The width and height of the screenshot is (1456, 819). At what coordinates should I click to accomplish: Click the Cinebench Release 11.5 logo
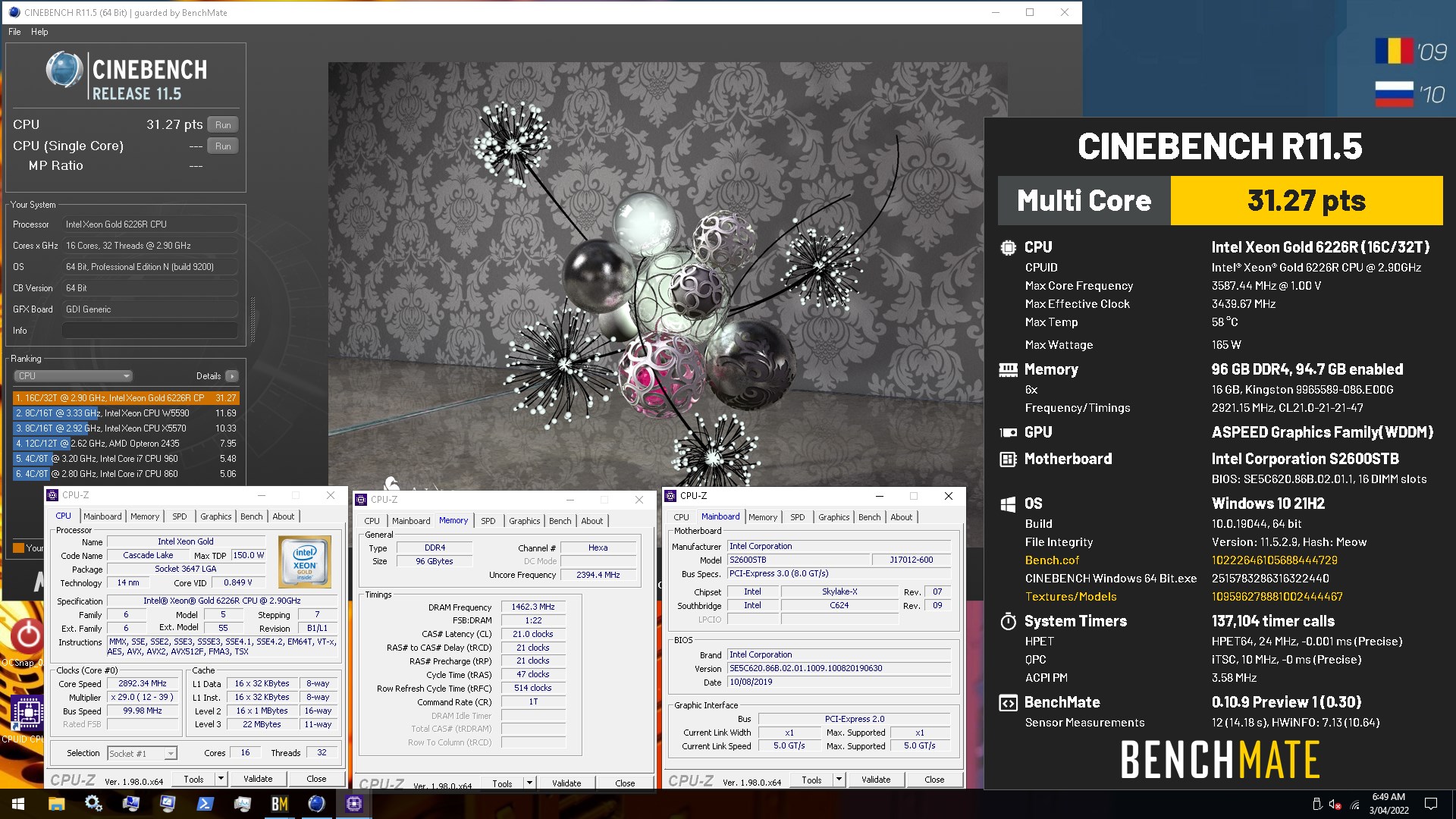click(x=126, y=77)
